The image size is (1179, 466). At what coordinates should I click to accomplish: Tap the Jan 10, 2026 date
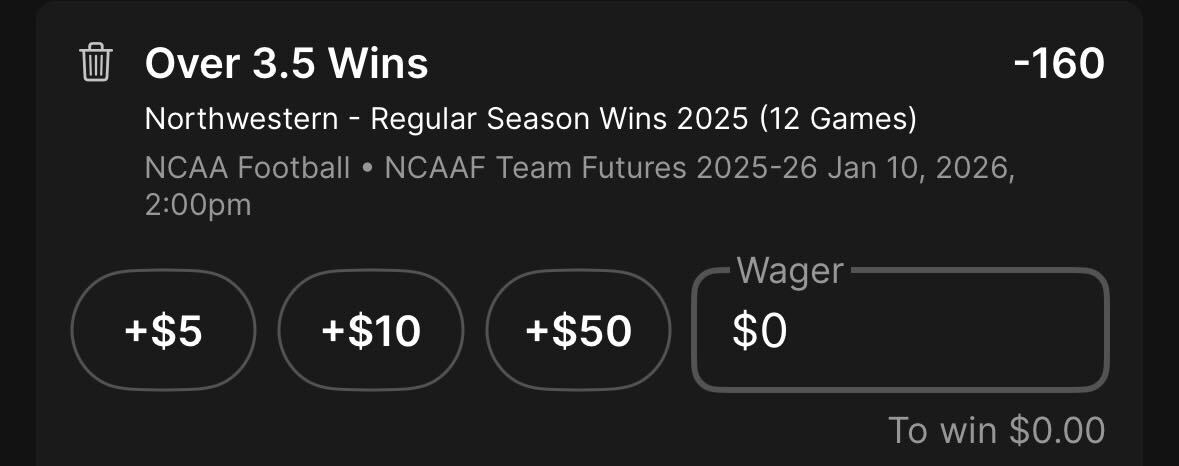(x=922, y=168)
